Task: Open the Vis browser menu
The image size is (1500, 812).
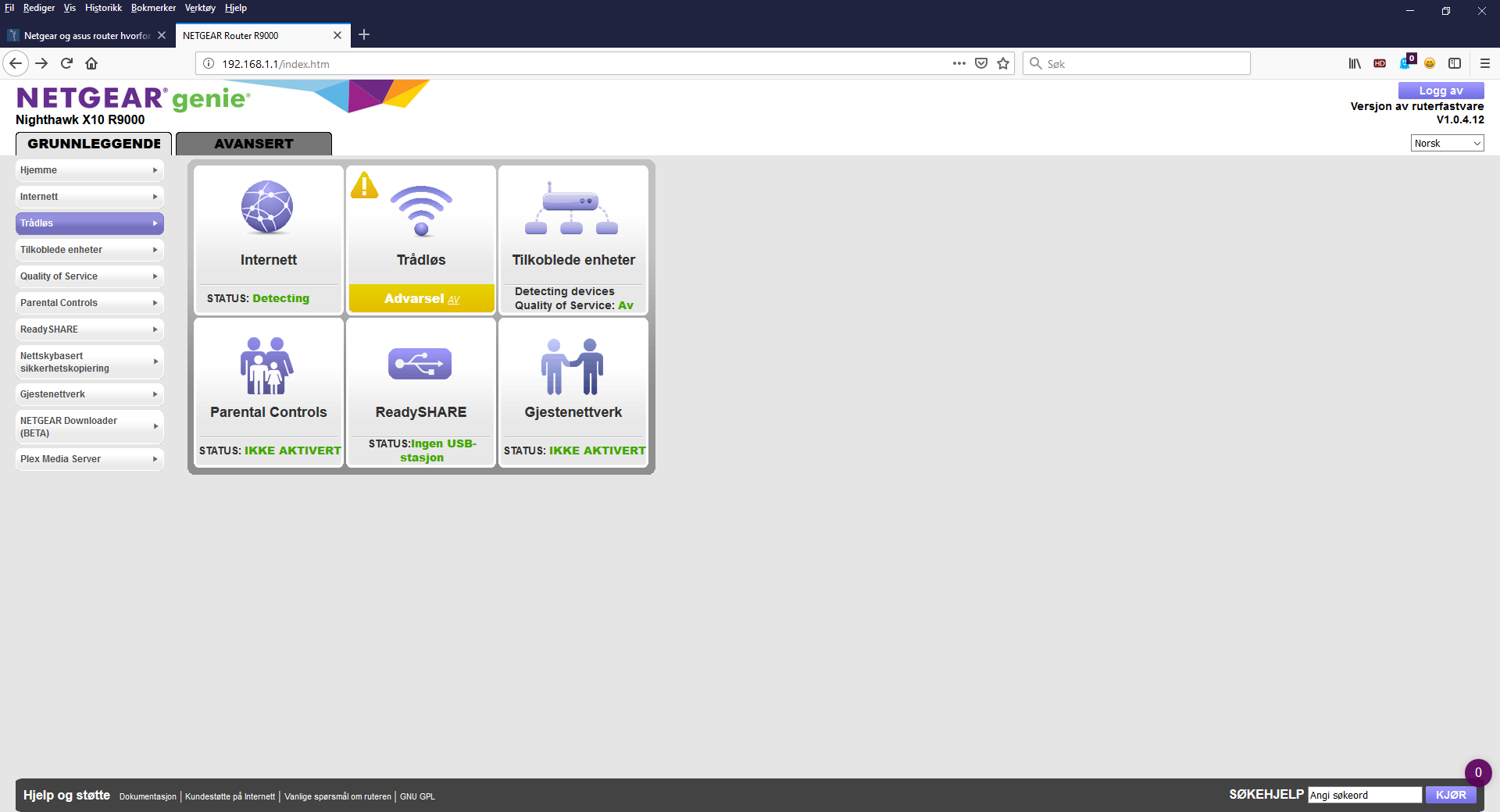Action: click(x=70, y=8)
